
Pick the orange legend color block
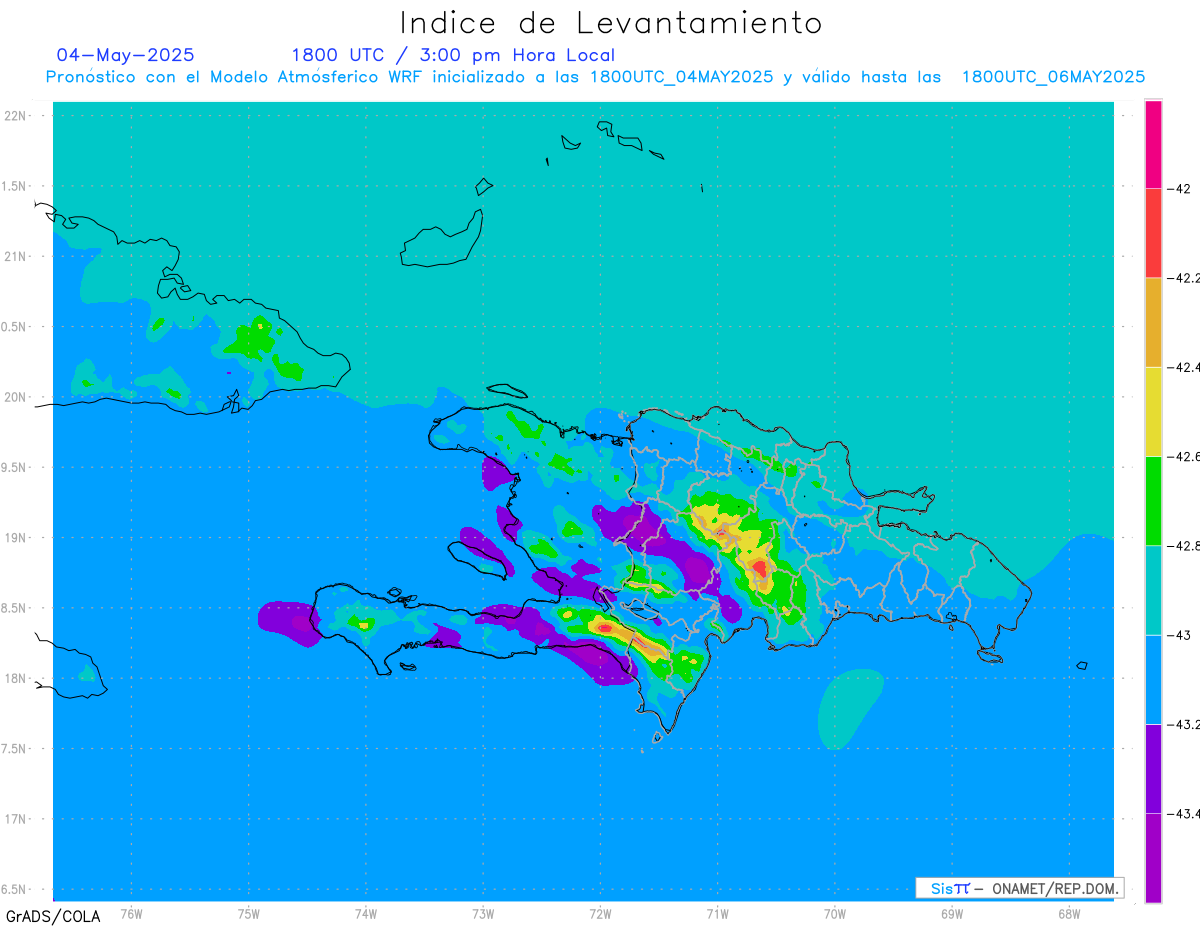coord(1153,322)
